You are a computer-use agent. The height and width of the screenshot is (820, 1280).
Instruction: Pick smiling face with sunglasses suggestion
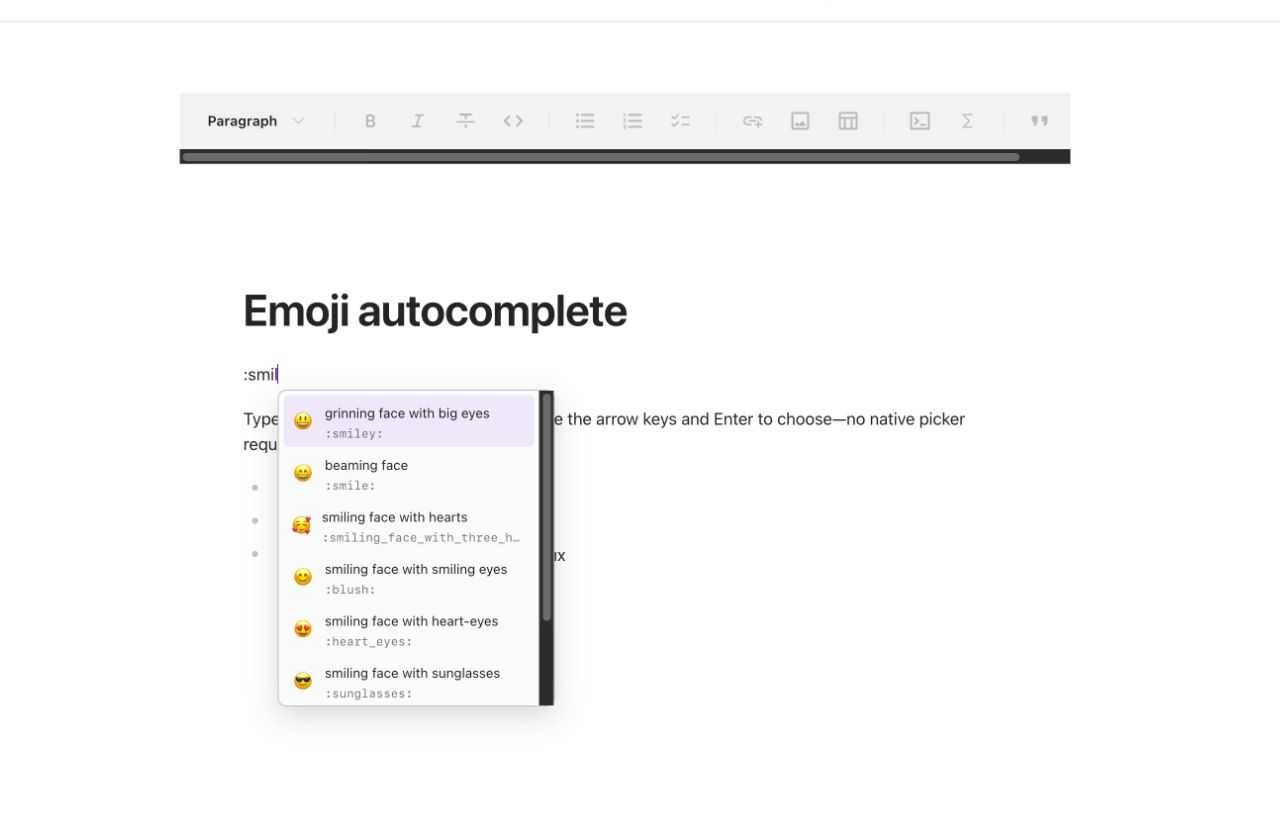409,681
